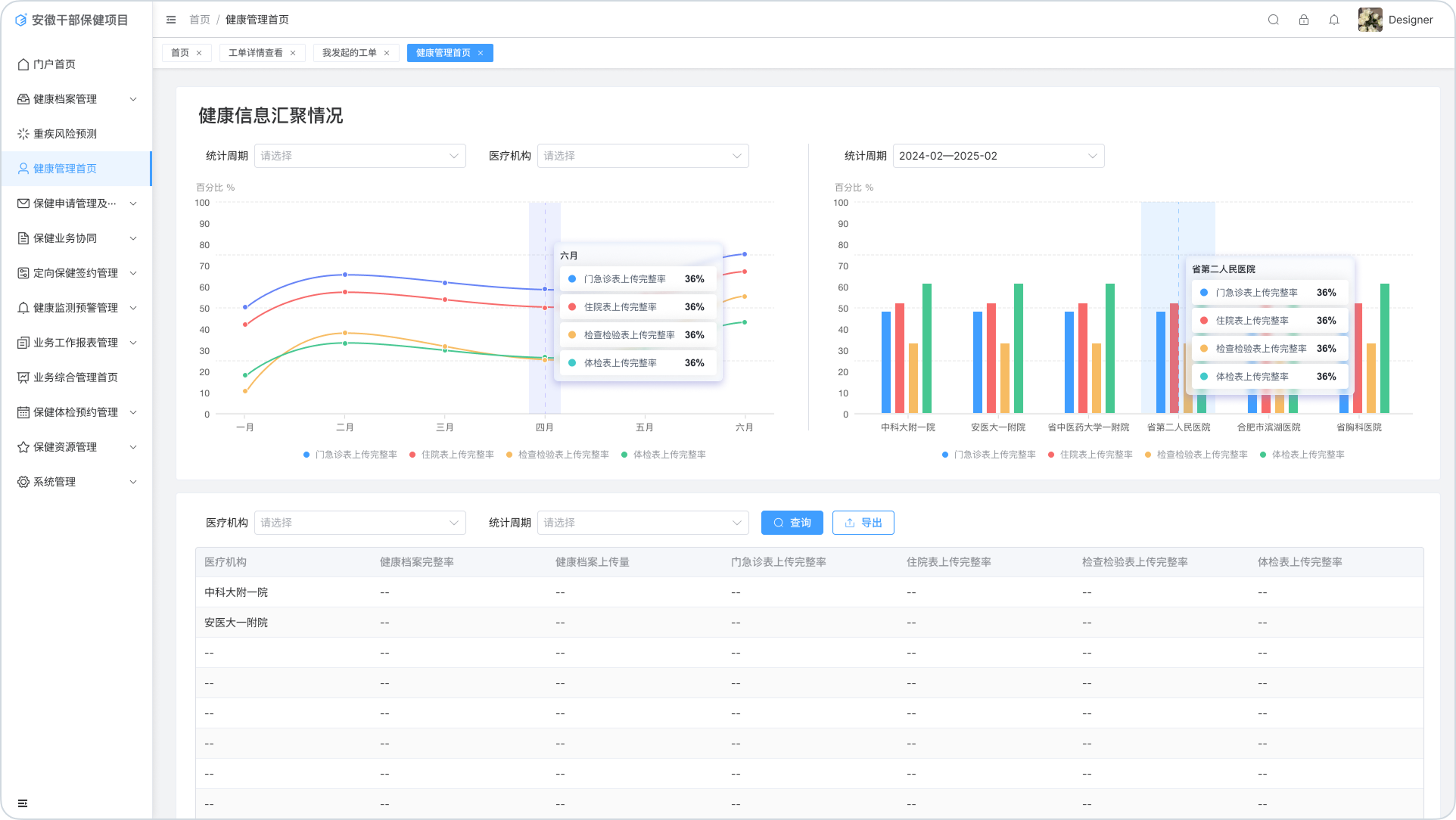Click 健康档案管理 sidebar icon

pyautogui.click(x=23, y=99)
